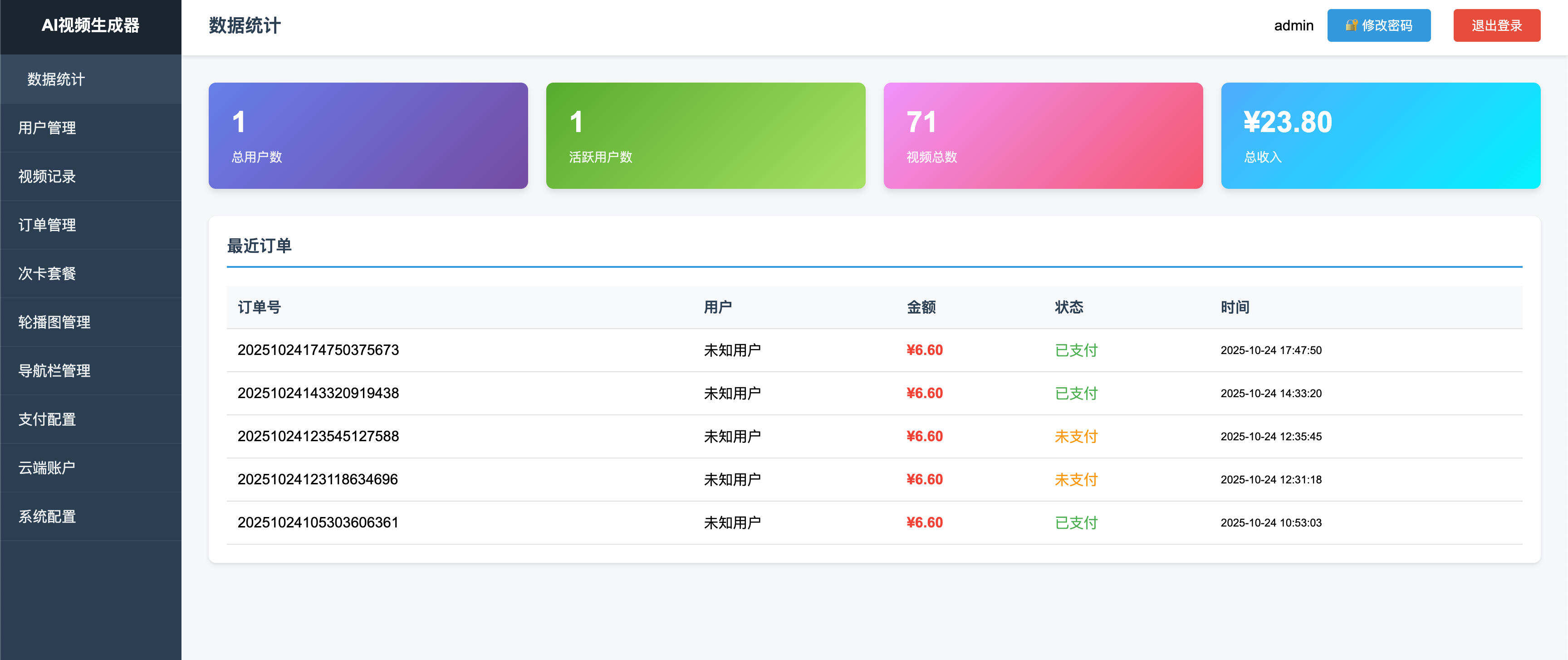Click the purple 总用户数 stat card
The image size is (1568, 660).
pos(367,135)
